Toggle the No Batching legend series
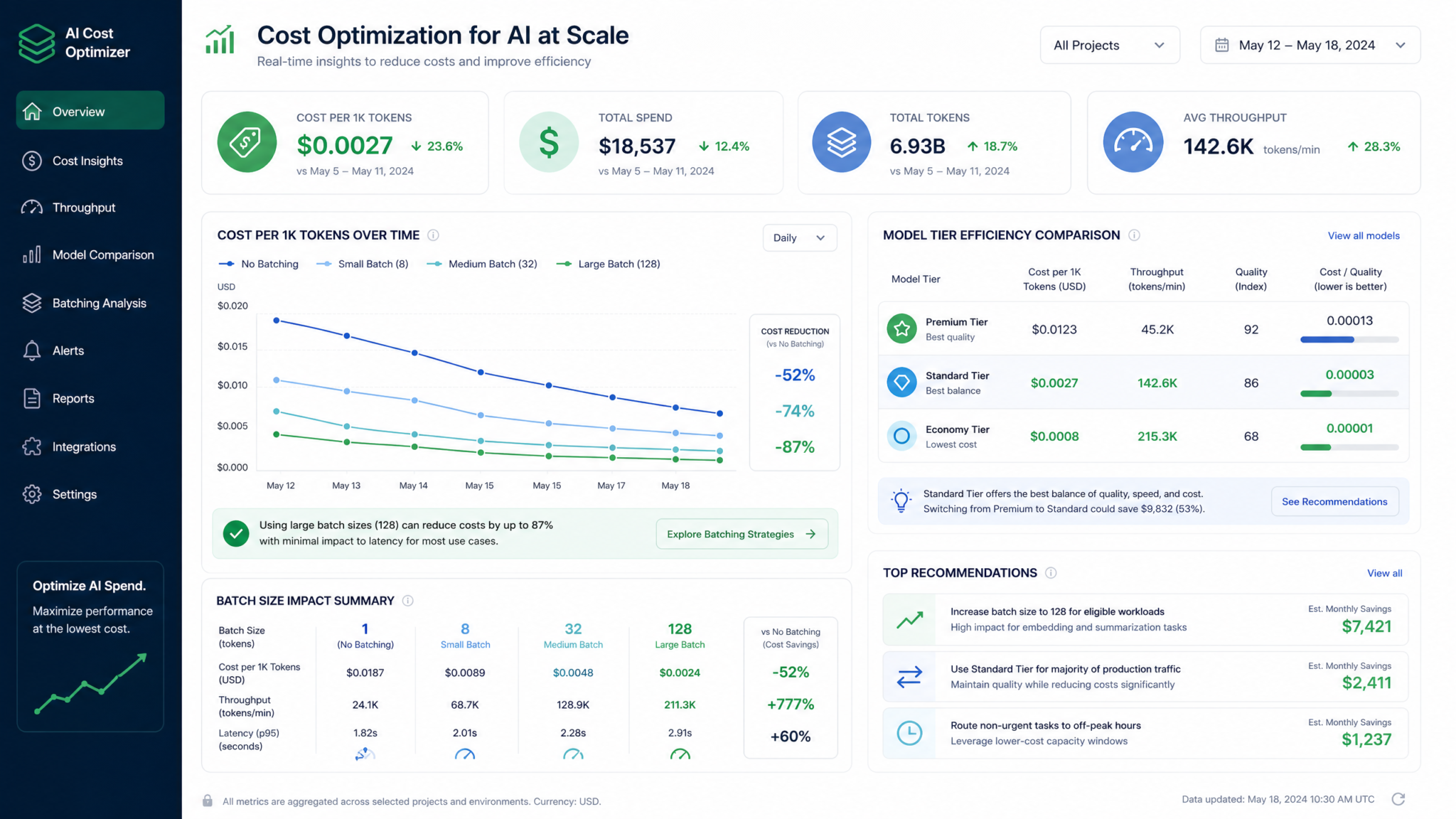 point(258,264)
